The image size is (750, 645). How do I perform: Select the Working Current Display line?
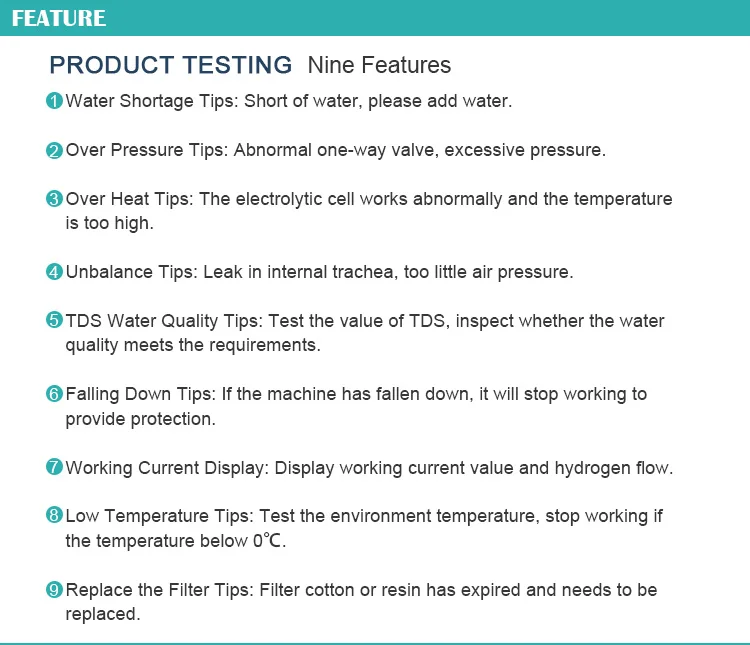369,467
